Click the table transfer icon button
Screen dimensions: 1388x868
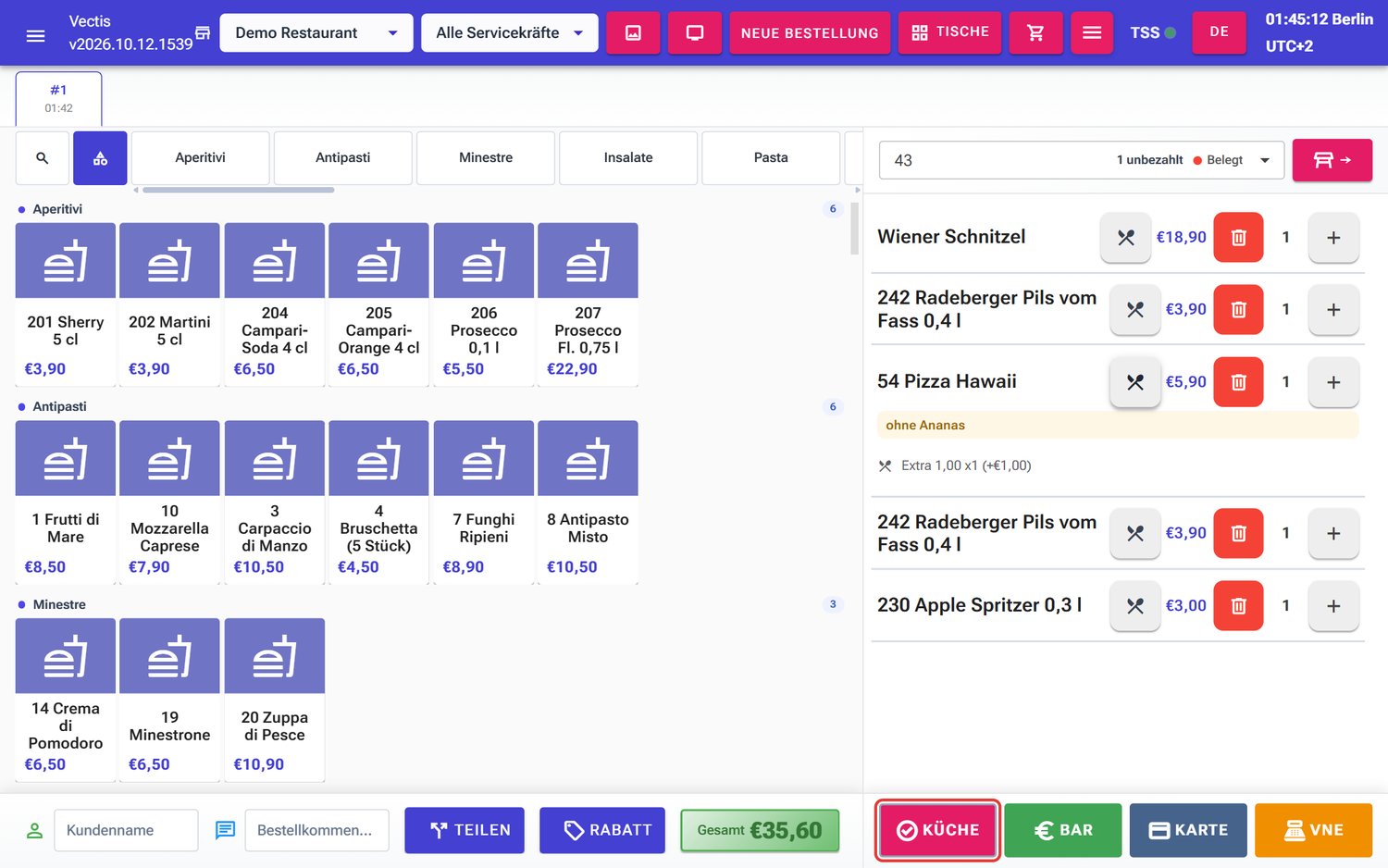coord(1332,160)
